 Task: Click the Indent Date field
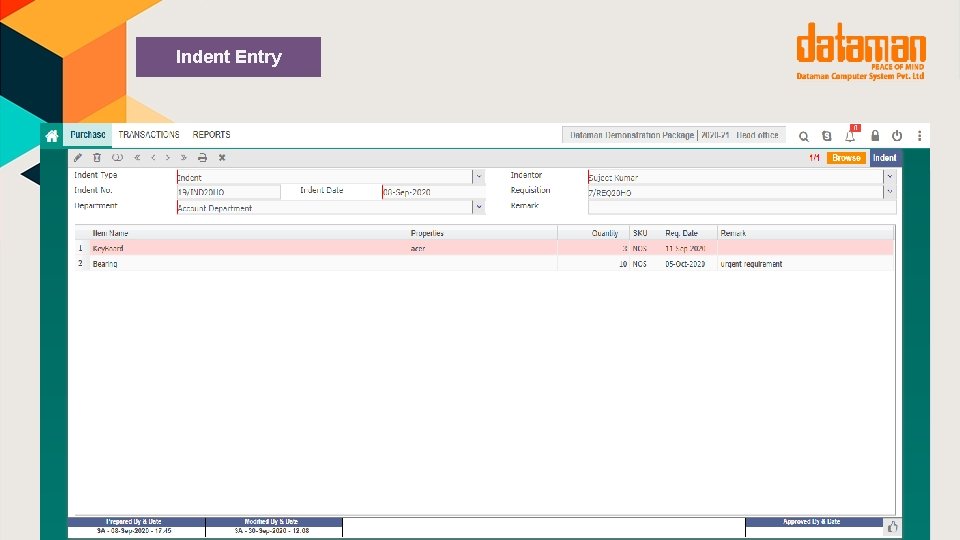pos(433,192)
